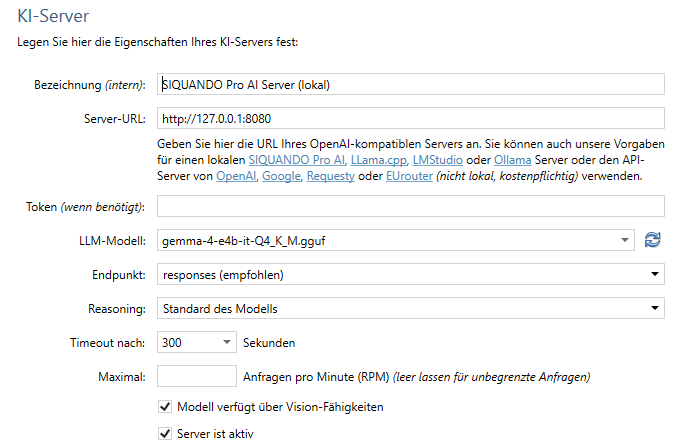This screenshot has width=678, height=448.
Task: Toggle the Vision-Fähigkeiten checkbox
Action: [165, 407]
